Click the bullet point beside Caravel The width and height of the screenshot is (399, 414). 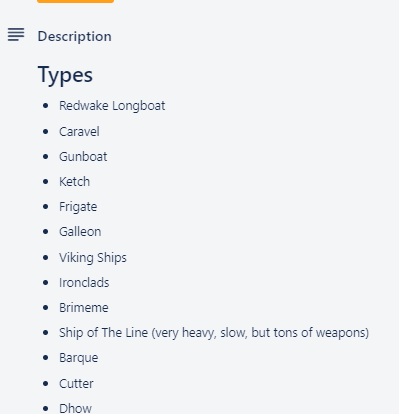click(46, 132)
